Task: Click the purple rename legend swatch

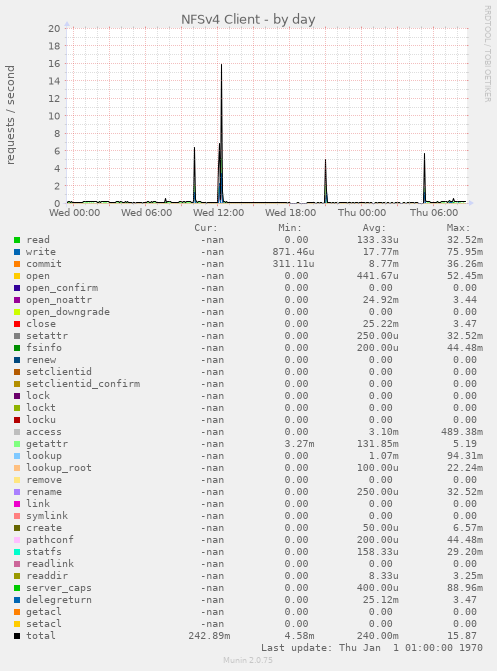Action: point(17,492)
